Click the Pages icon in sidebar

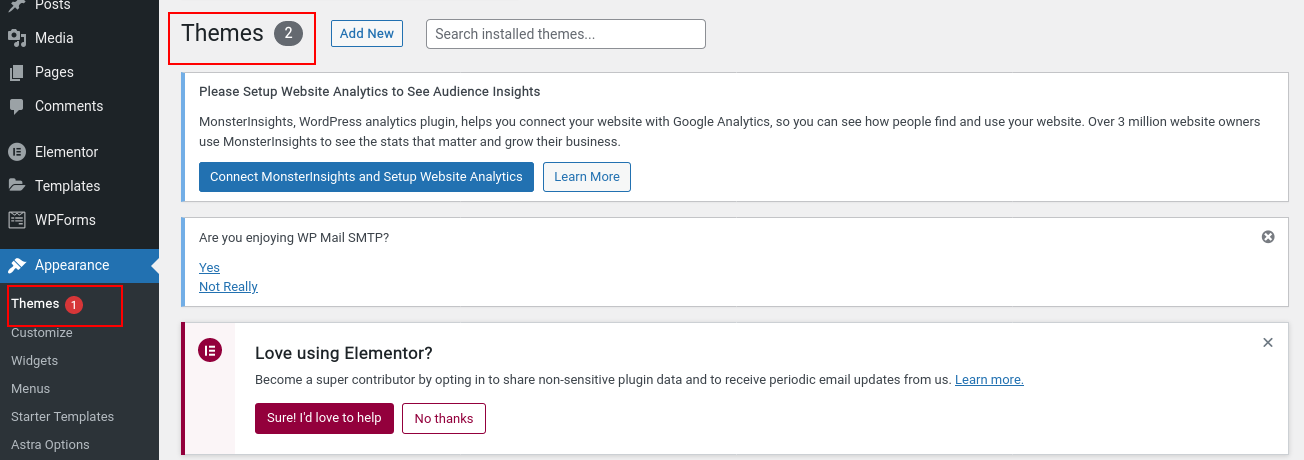pos(16,72)
